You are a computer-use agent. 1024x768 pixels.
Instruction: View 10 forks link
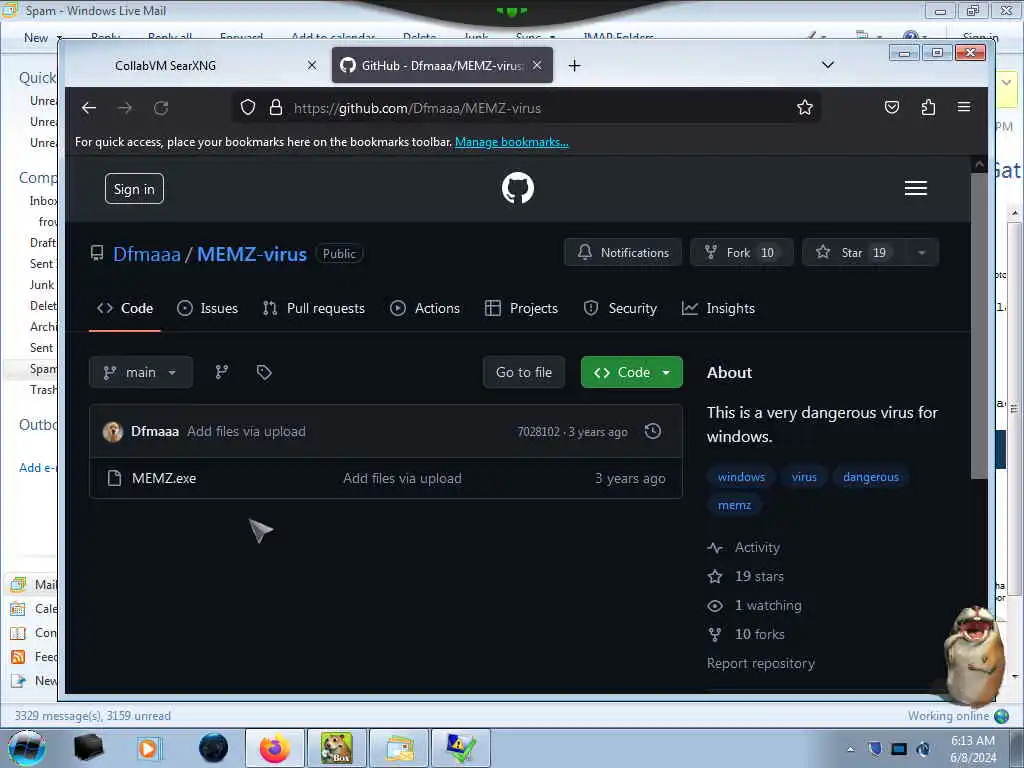[746, 634]
